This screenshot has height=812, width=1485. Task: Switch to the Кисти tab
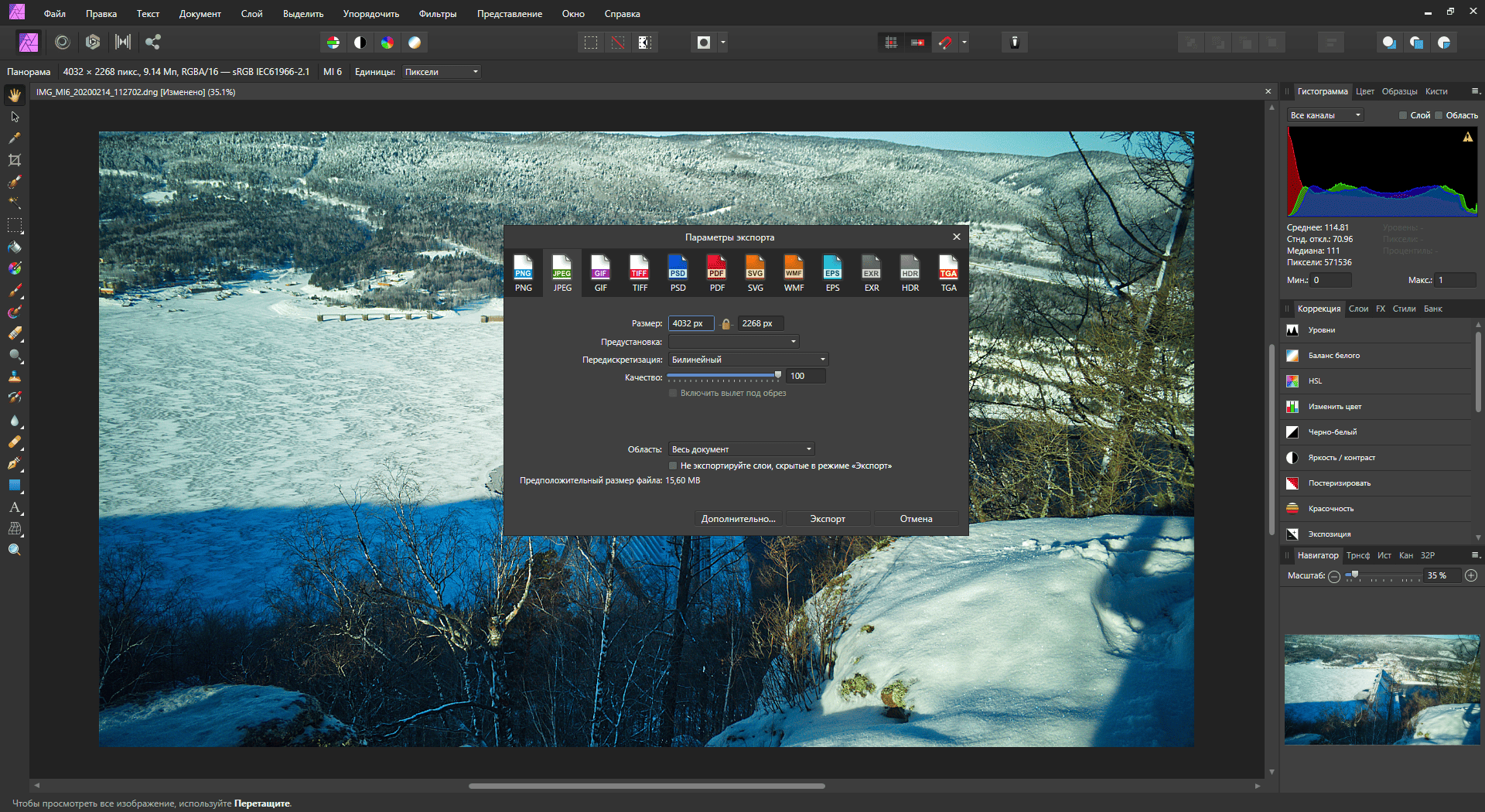1436,91
